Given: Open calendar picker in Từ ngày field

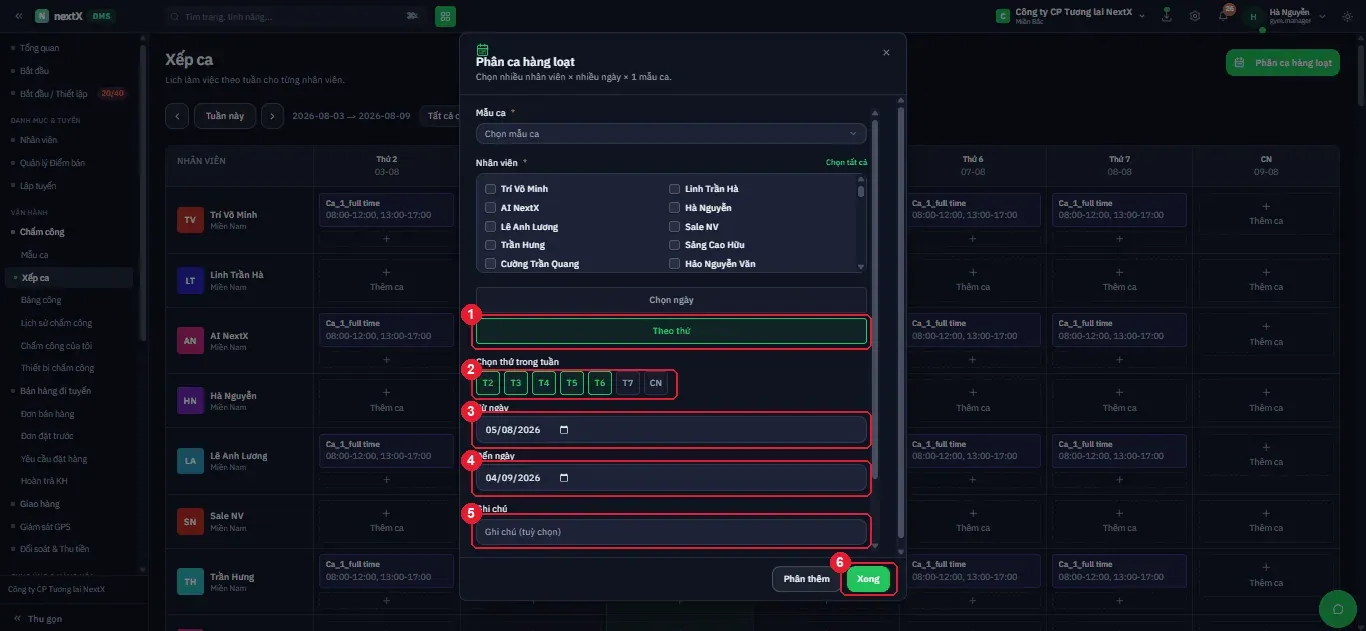Looking at the screenshot, I should (564, 430).
